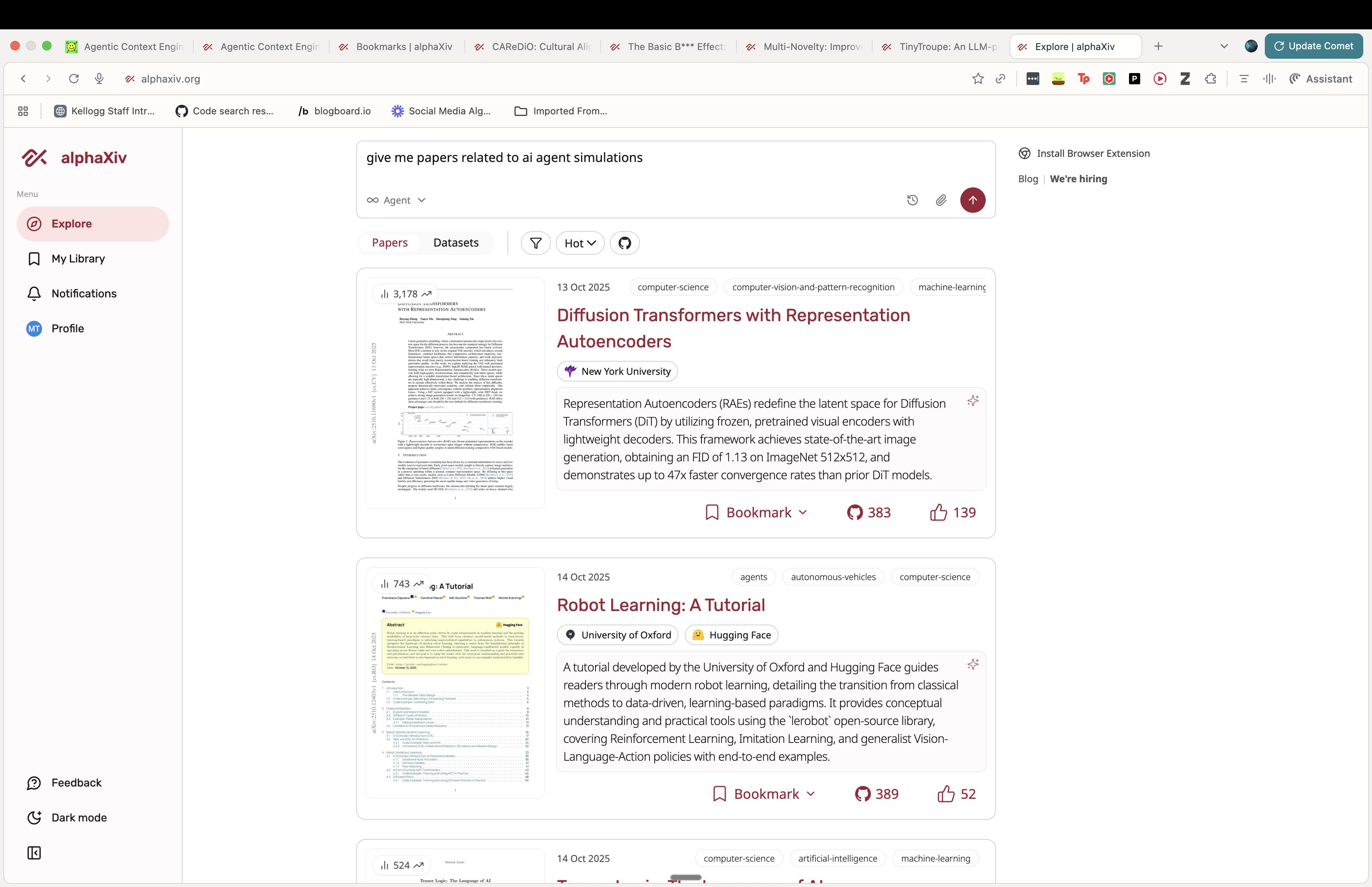Open My Library in sidebar menu
Screen dimensions: 1372x887
click(x=78, y=258)
